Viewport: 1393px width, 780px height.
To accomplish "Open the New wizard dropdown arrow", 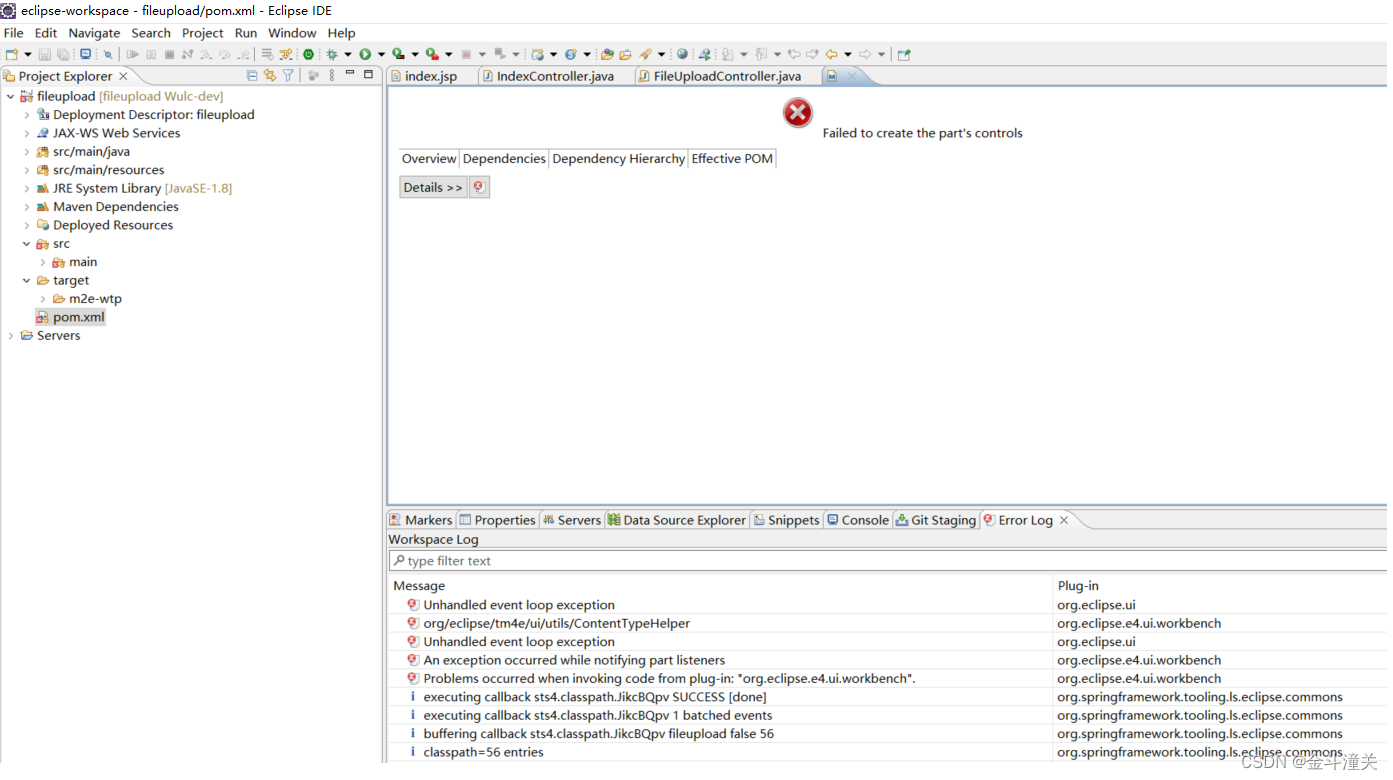I will coord(28,55).
